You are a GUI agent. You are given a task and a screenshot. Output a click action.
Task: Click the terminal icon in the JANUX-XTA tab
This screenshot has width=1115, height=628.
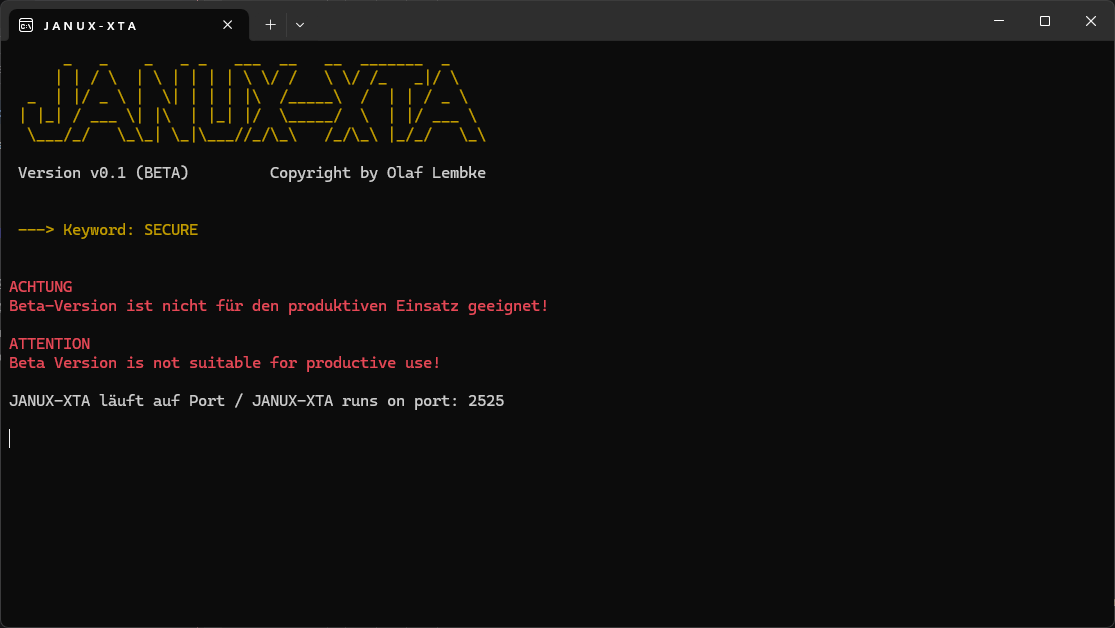click(x=27, y=24)
